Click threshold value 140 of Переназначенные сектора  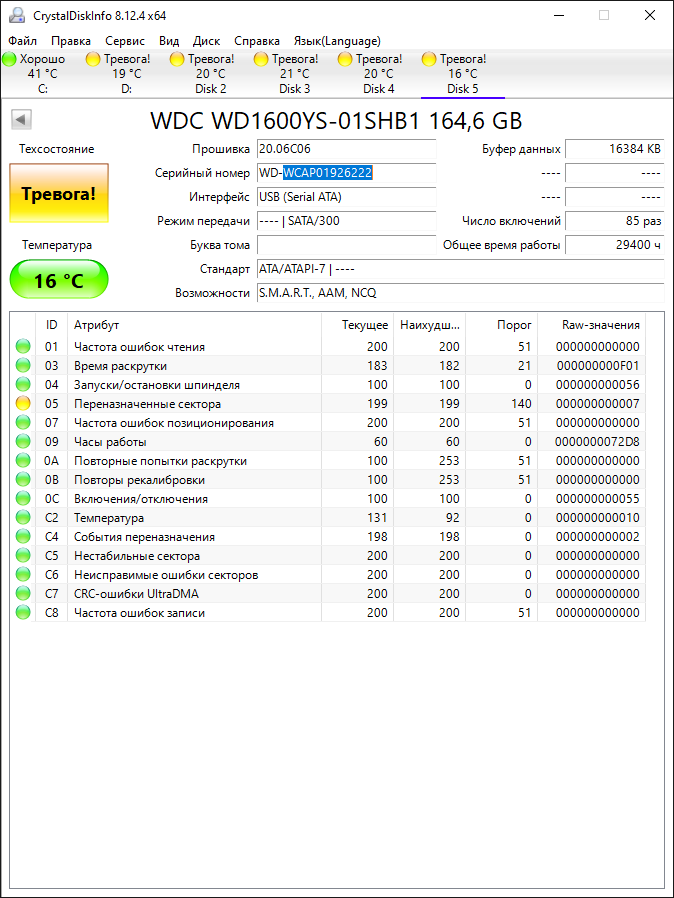[x=521, y=404]
